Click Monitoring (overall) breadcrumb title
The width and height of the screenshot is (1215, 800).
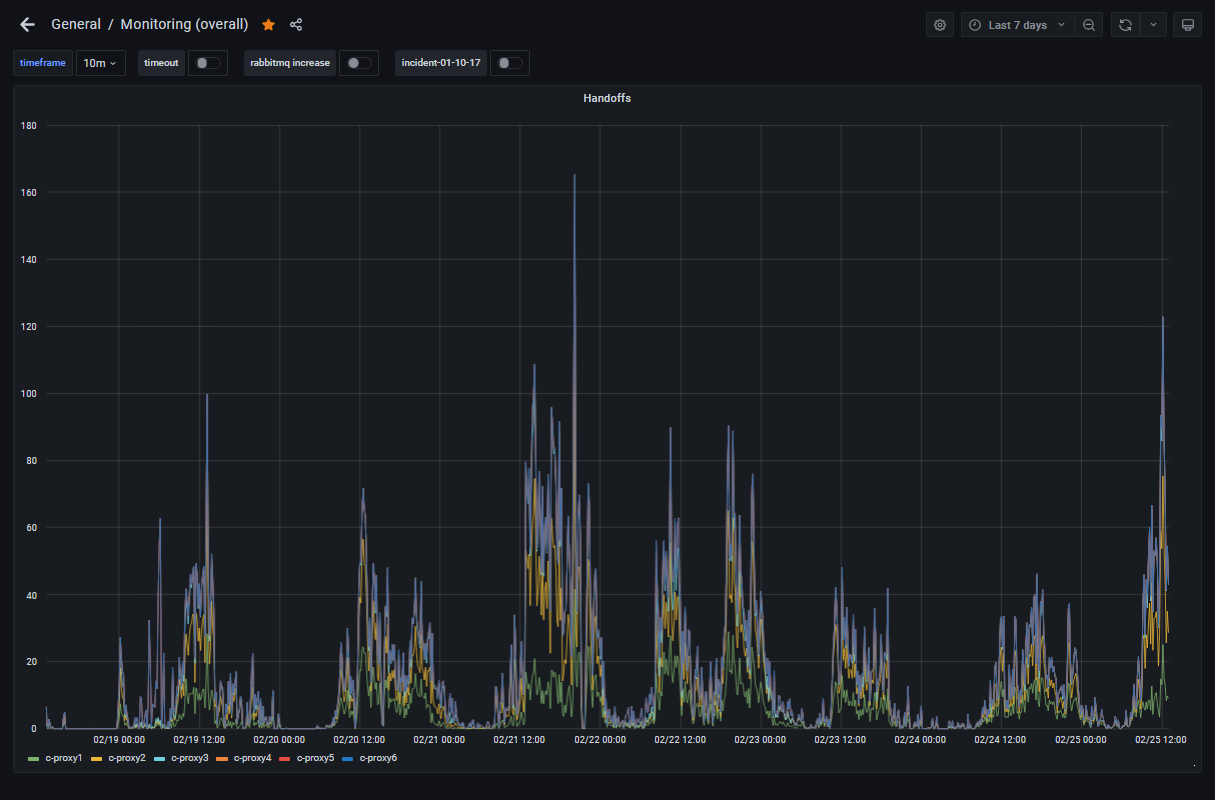coord(184,25)
